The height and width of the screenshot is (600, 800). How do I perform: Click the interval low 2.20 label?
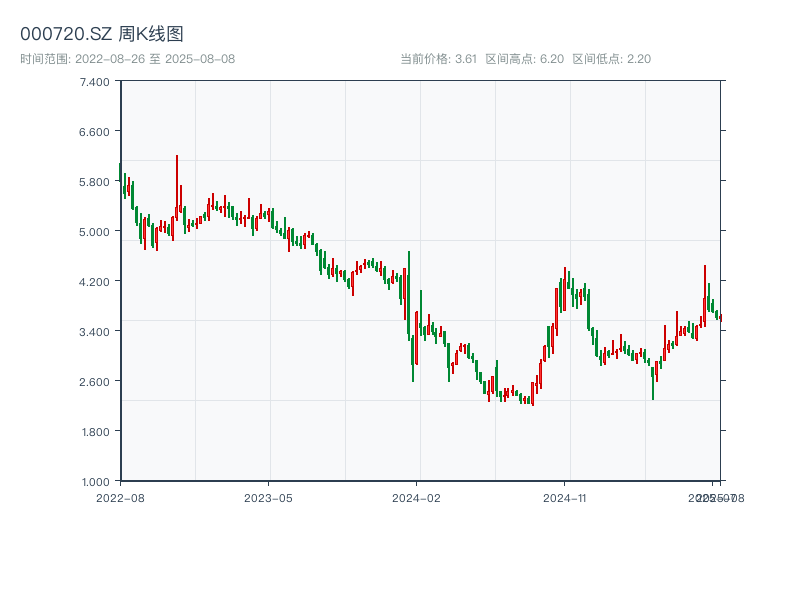click(x=611, y=59)
